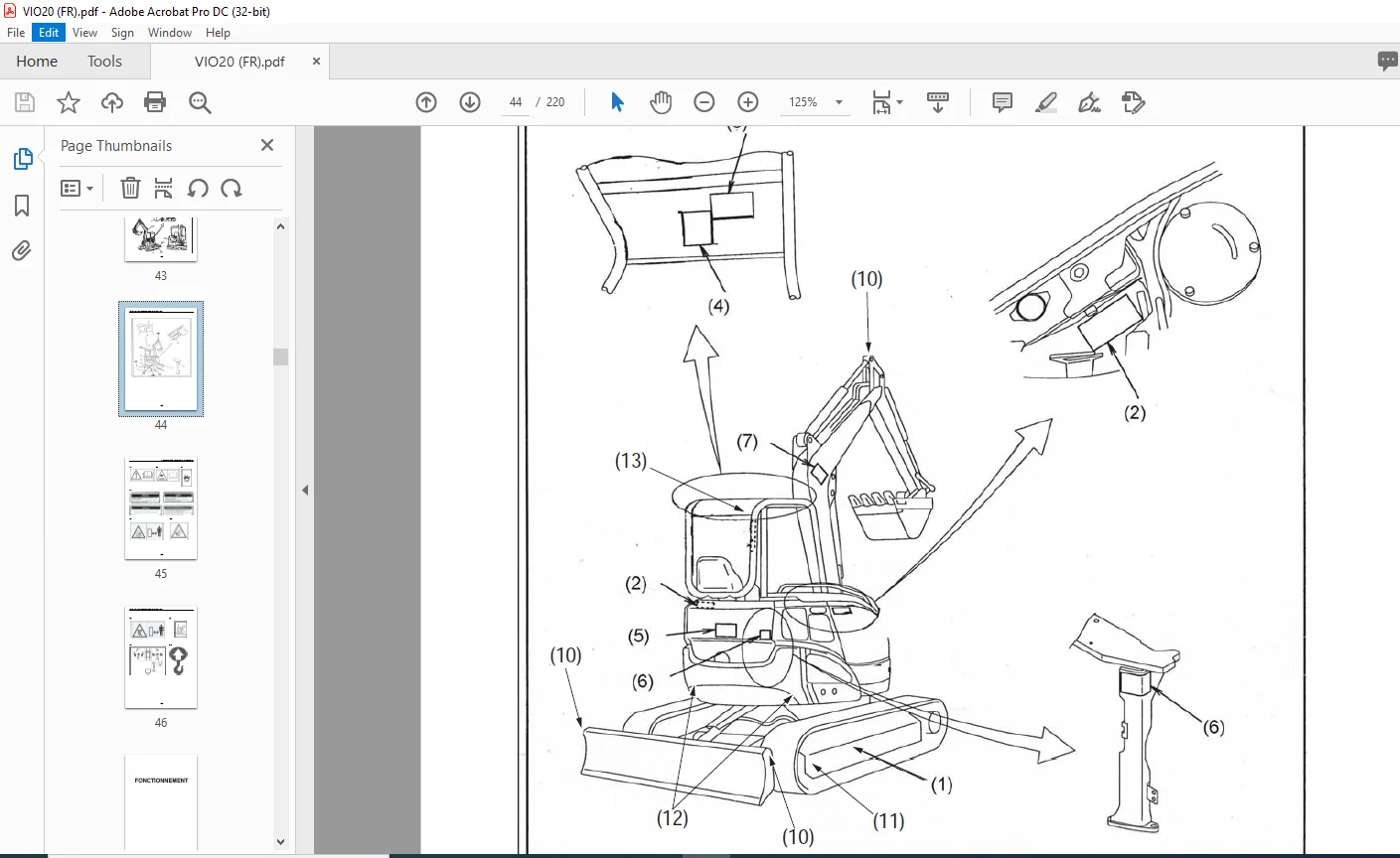Switch to the Home tab
Image resolution: width=1400 pixels, height=858 pixels.
tap(37, 62)
